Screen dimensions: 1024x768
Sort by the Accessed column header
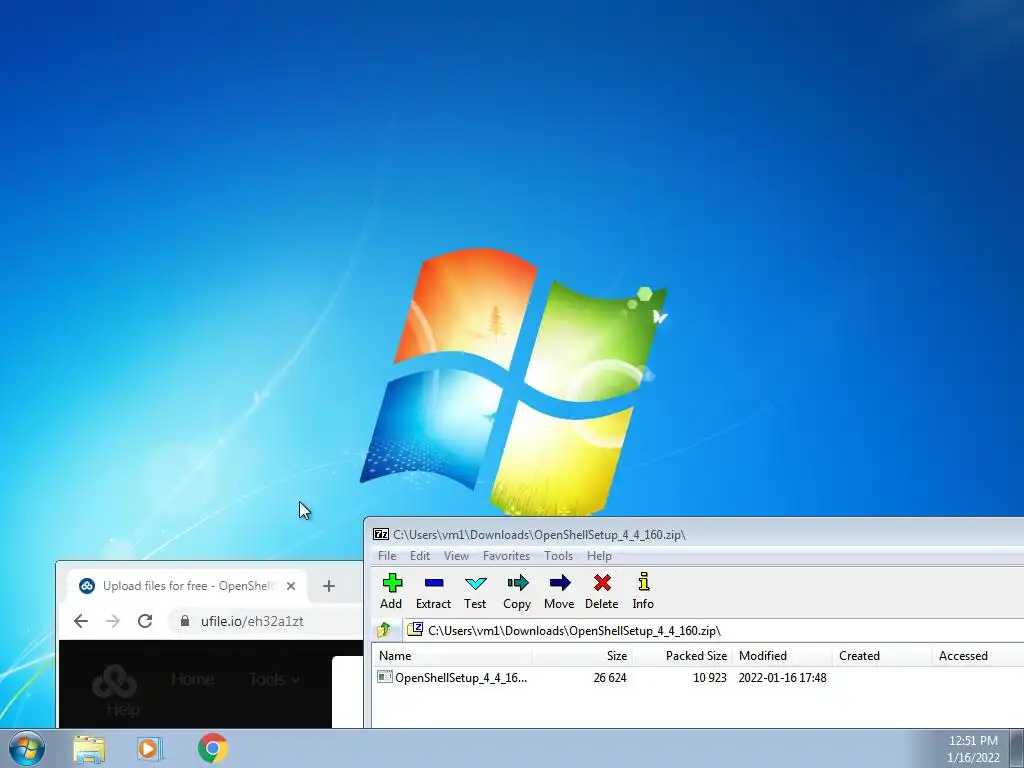point(978,656)
